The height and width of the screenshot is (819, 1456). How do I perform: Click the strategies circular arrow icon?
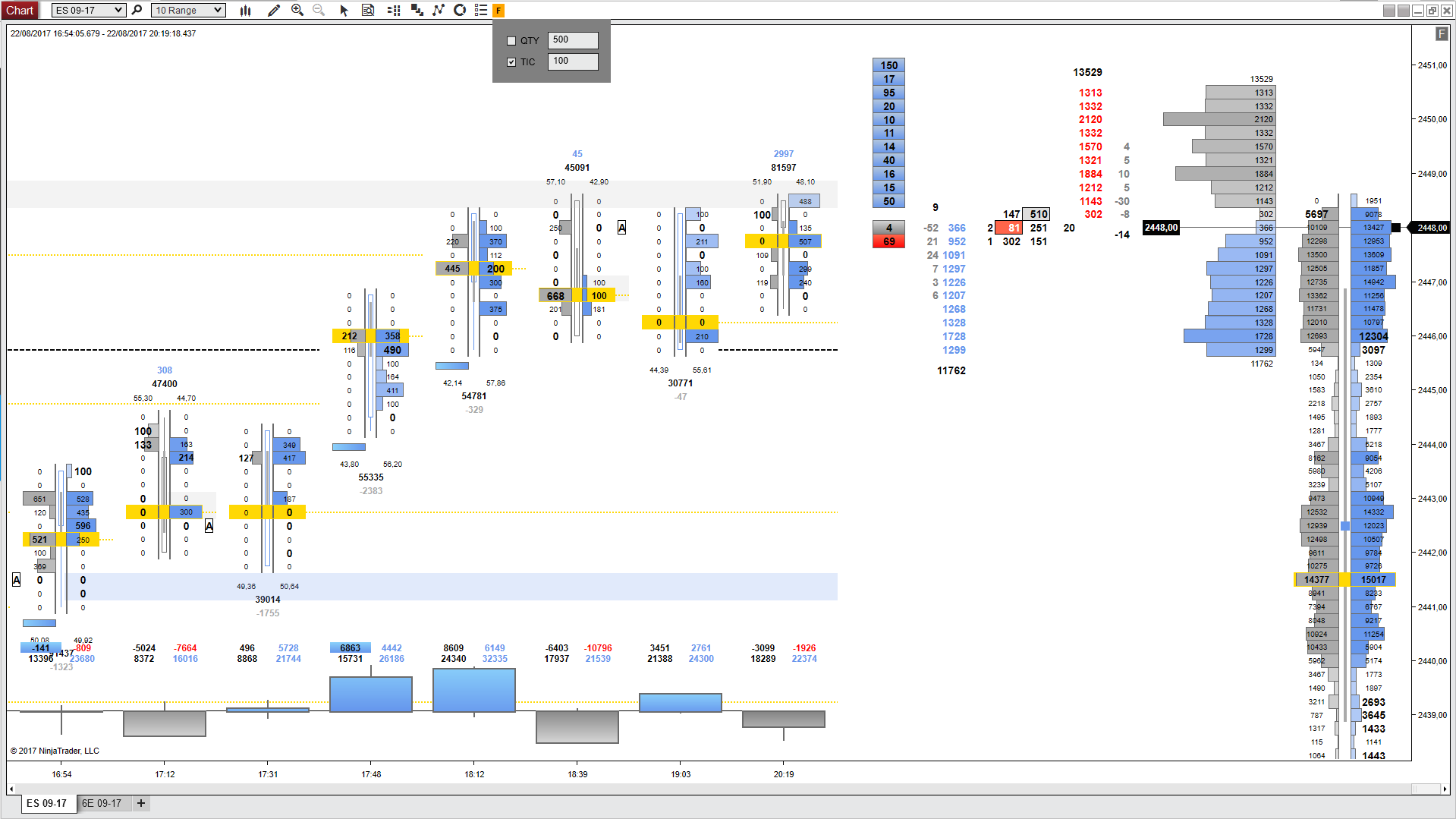point(460,10)
